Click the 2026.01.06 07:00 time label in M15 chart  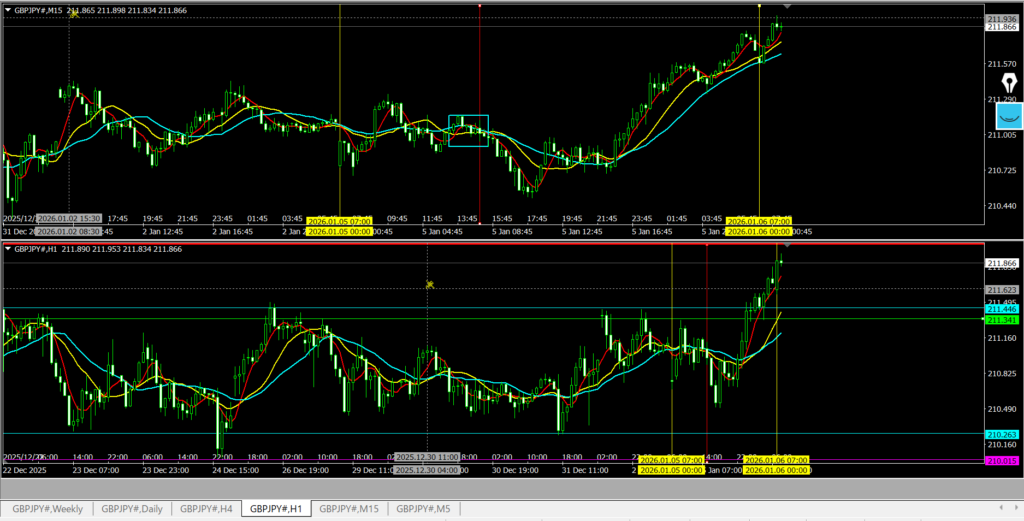pyautogui.click(x=758, y=221)
